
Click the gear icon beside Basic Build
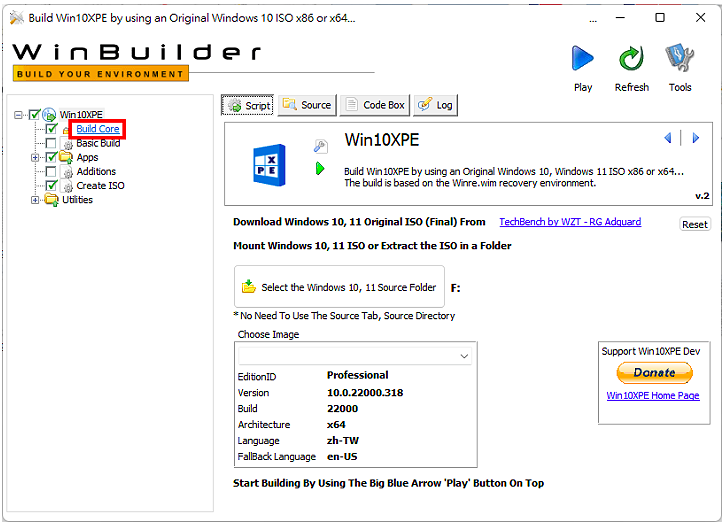[x=68, y=145]
